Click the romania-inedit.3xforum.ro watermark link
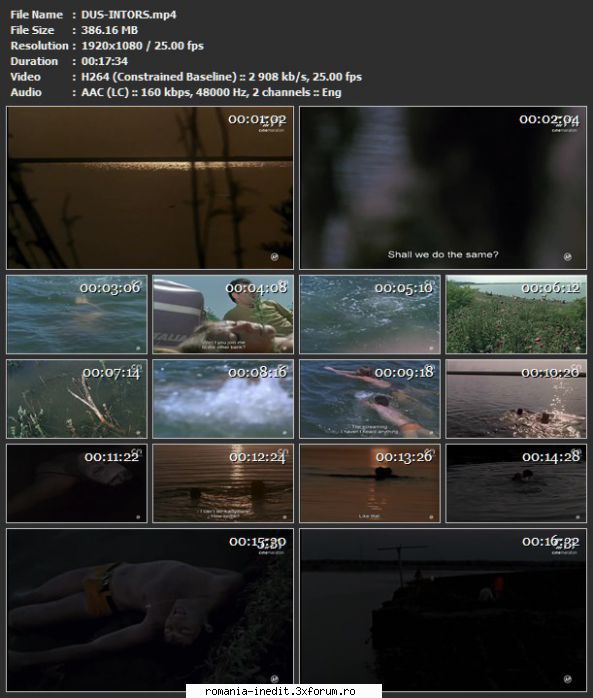The image size is (593, 698). pyautogui.click(x=280, y=691)
